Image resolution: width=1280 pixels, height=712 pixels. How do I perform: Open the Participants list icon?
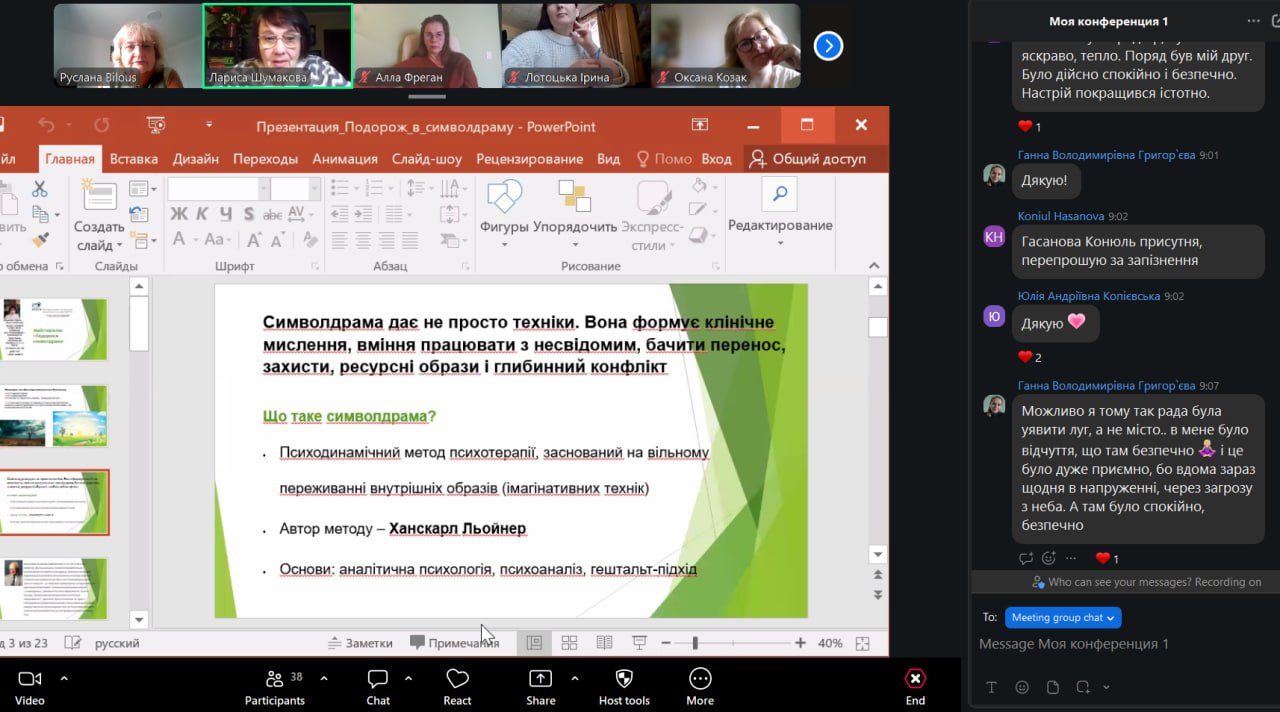[275, 680]
